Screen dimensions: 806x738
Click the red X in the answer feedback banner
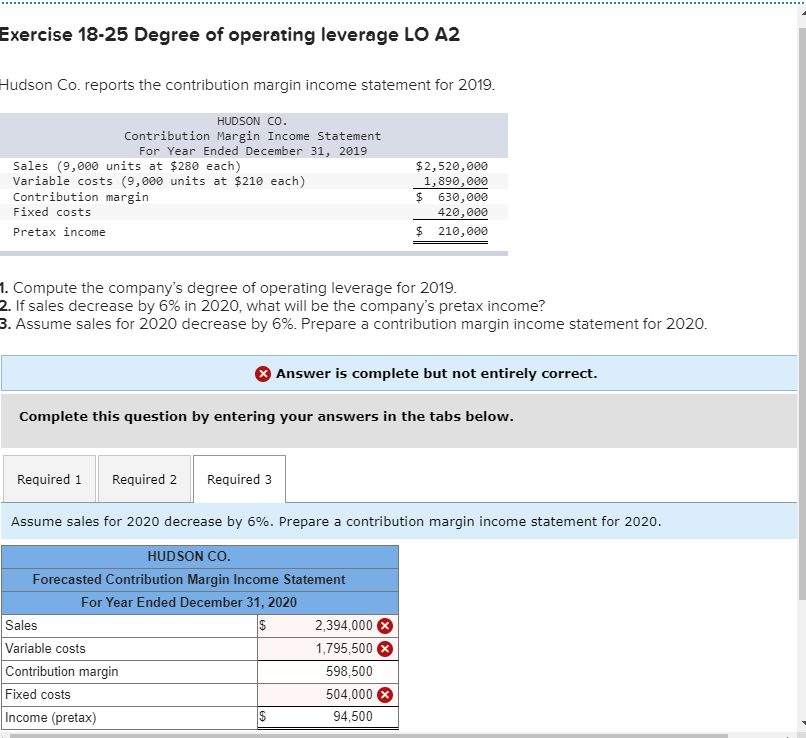(x=263, y=372)
